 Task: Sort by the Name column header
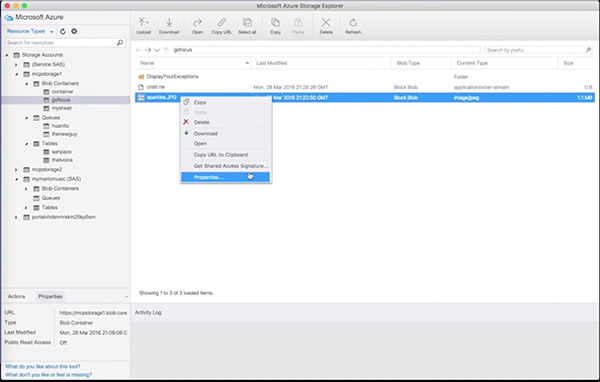point(193,63)
